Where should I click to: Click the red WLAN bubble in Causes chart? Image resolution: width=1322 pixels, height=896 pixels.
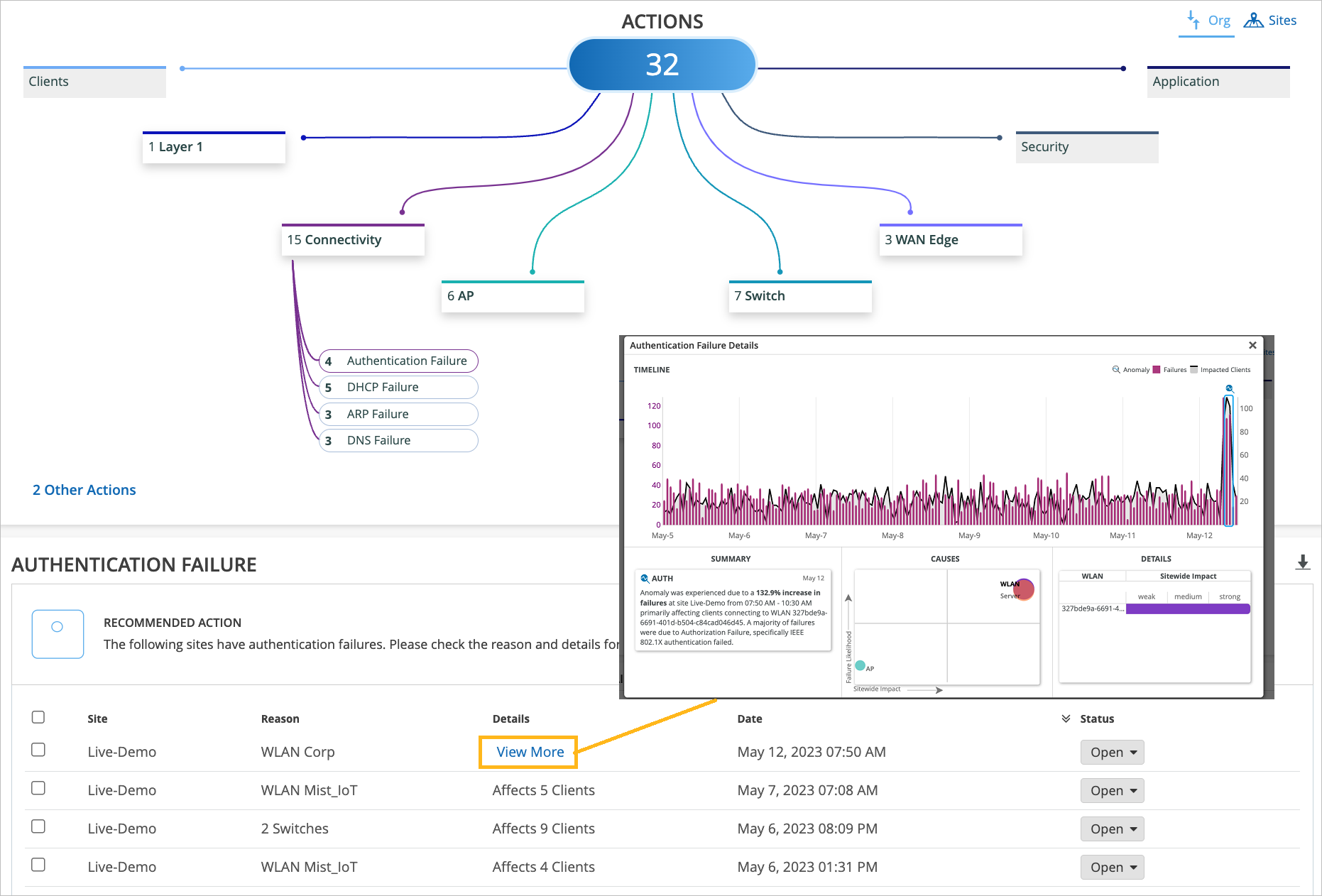[x=1023, y=589]
